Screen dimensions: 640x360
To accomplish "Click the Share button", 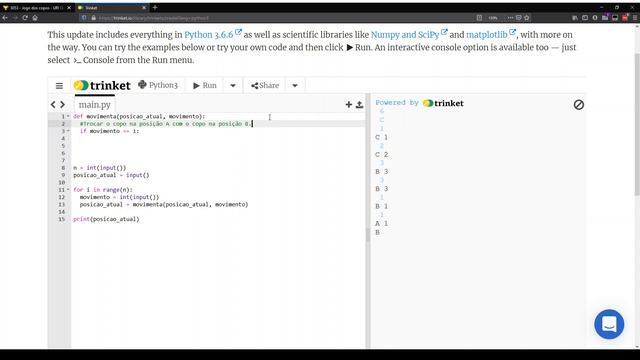I will pyautogui.click(x=265, y=85).
